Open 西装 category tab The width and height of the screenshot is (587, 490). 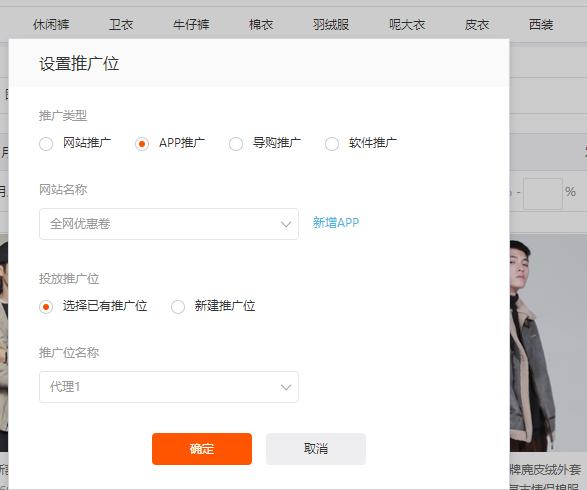click(541, 25)
